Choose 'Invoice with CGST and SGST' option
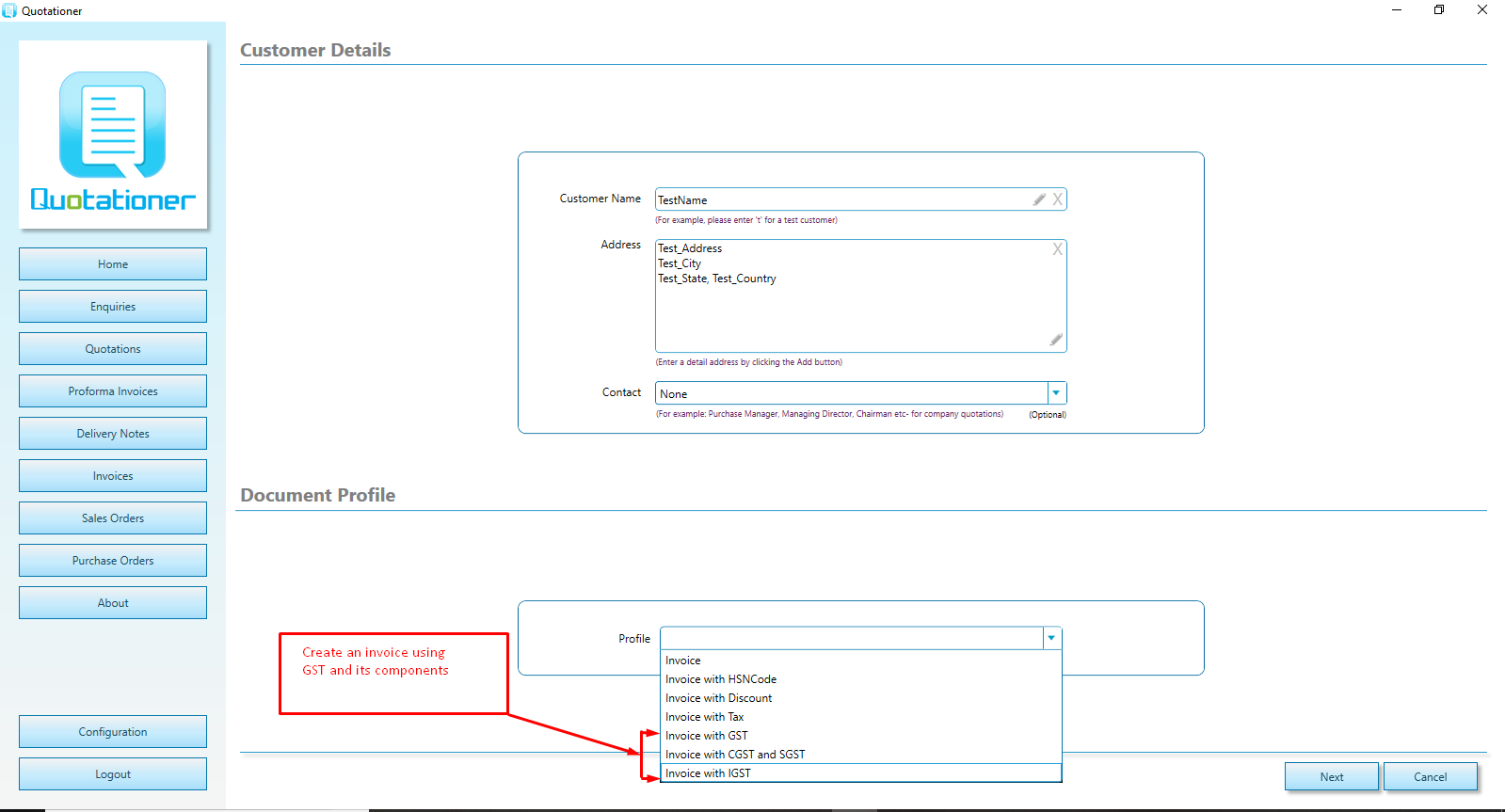 pos(861,755)
